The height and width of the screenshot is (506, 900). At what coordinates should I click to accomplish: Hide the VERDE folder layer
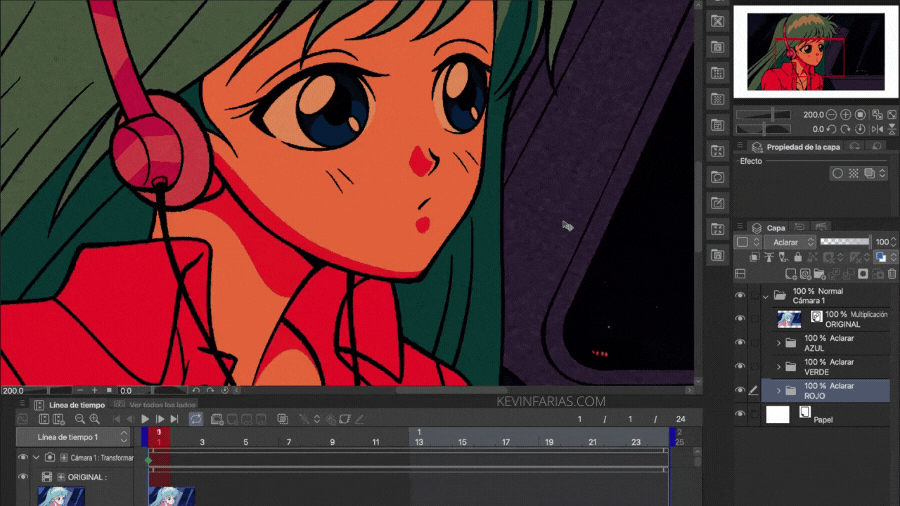740,367
